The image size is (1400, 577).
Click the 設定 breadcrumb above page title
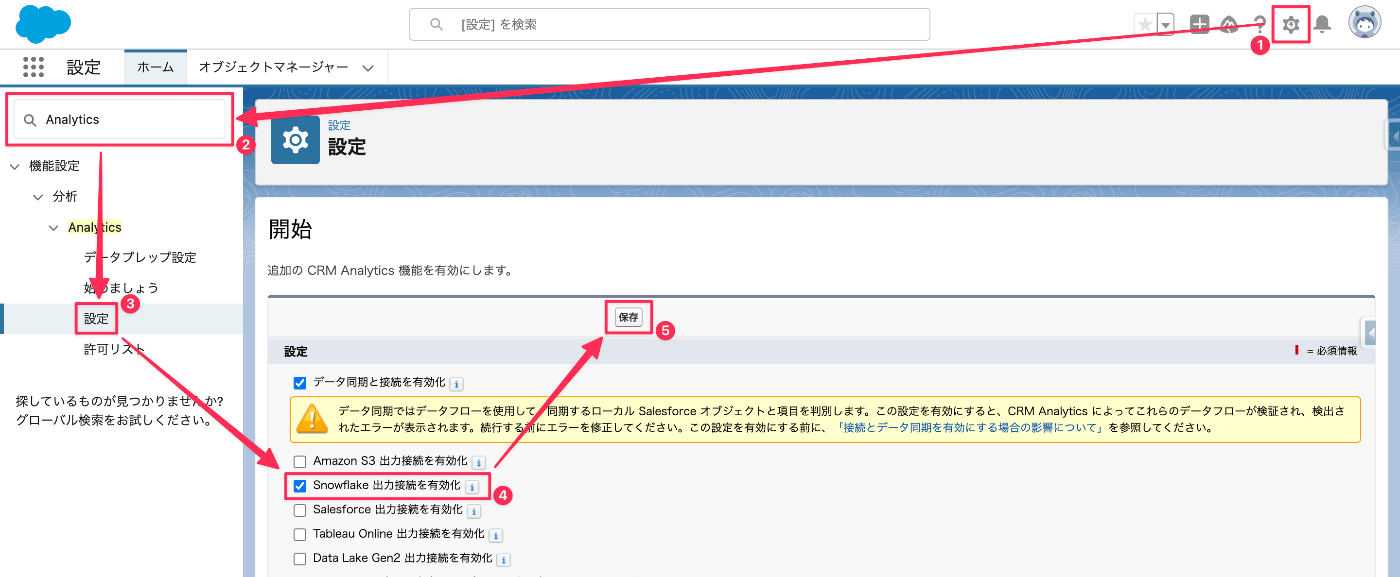tap(339, 125)
